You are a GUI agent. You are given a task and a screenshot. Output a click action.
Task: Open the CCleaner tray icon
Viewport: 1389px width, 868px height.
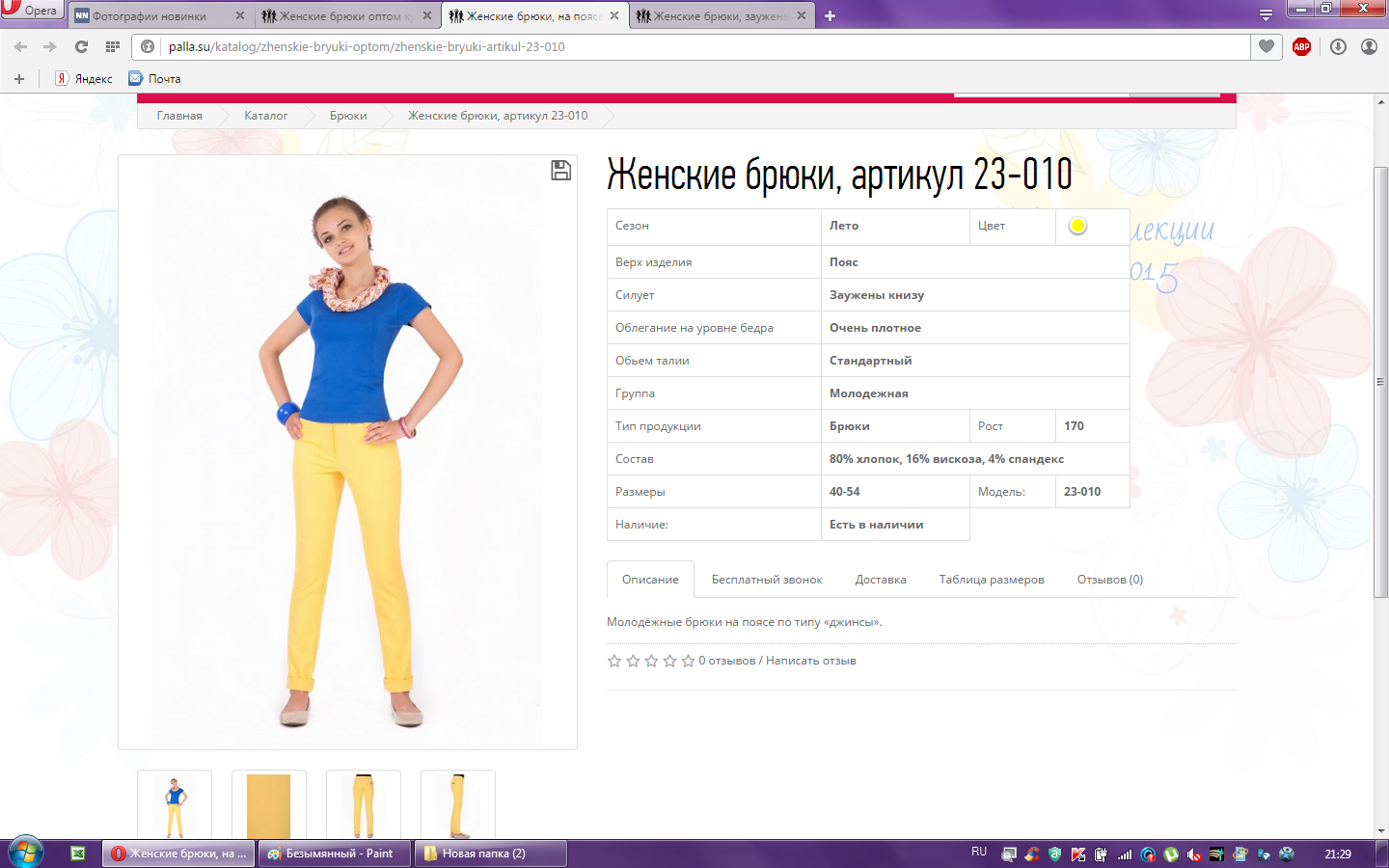click(x=1032, y=854)
